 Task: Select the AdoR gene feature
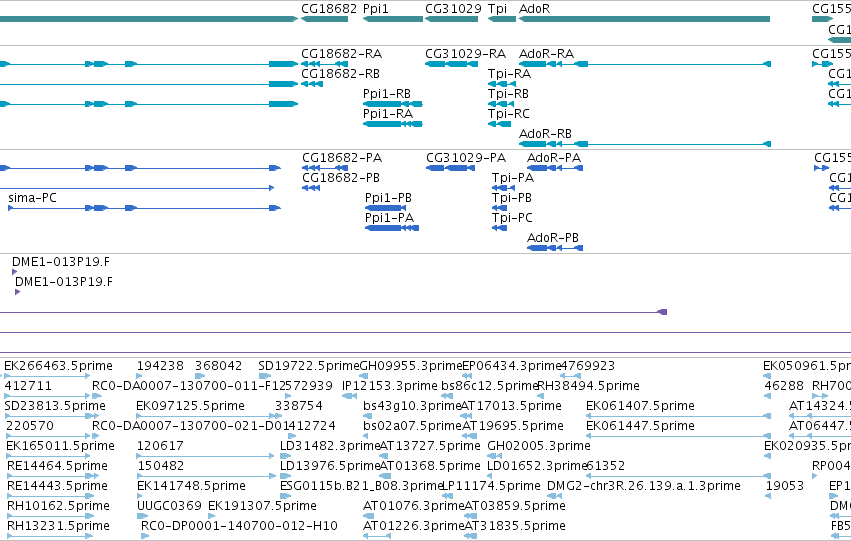point(644,19)
